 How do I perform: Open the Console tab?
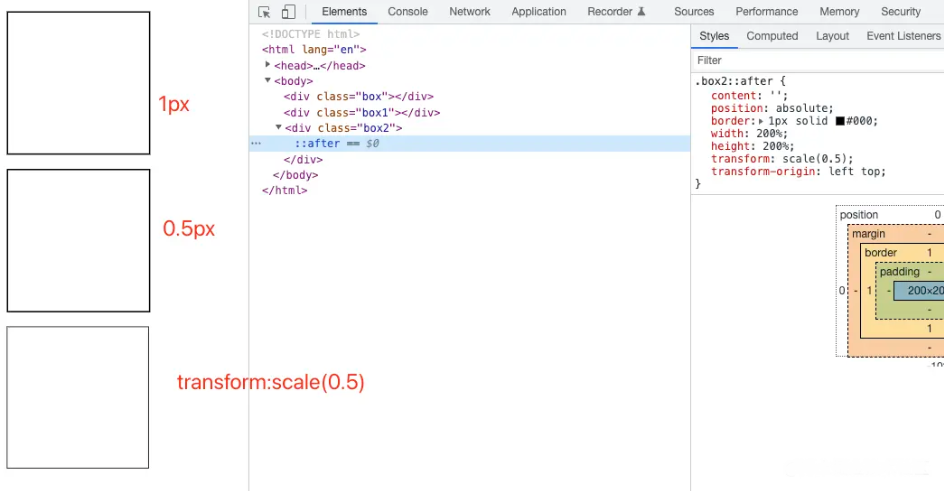click(408, 11)
